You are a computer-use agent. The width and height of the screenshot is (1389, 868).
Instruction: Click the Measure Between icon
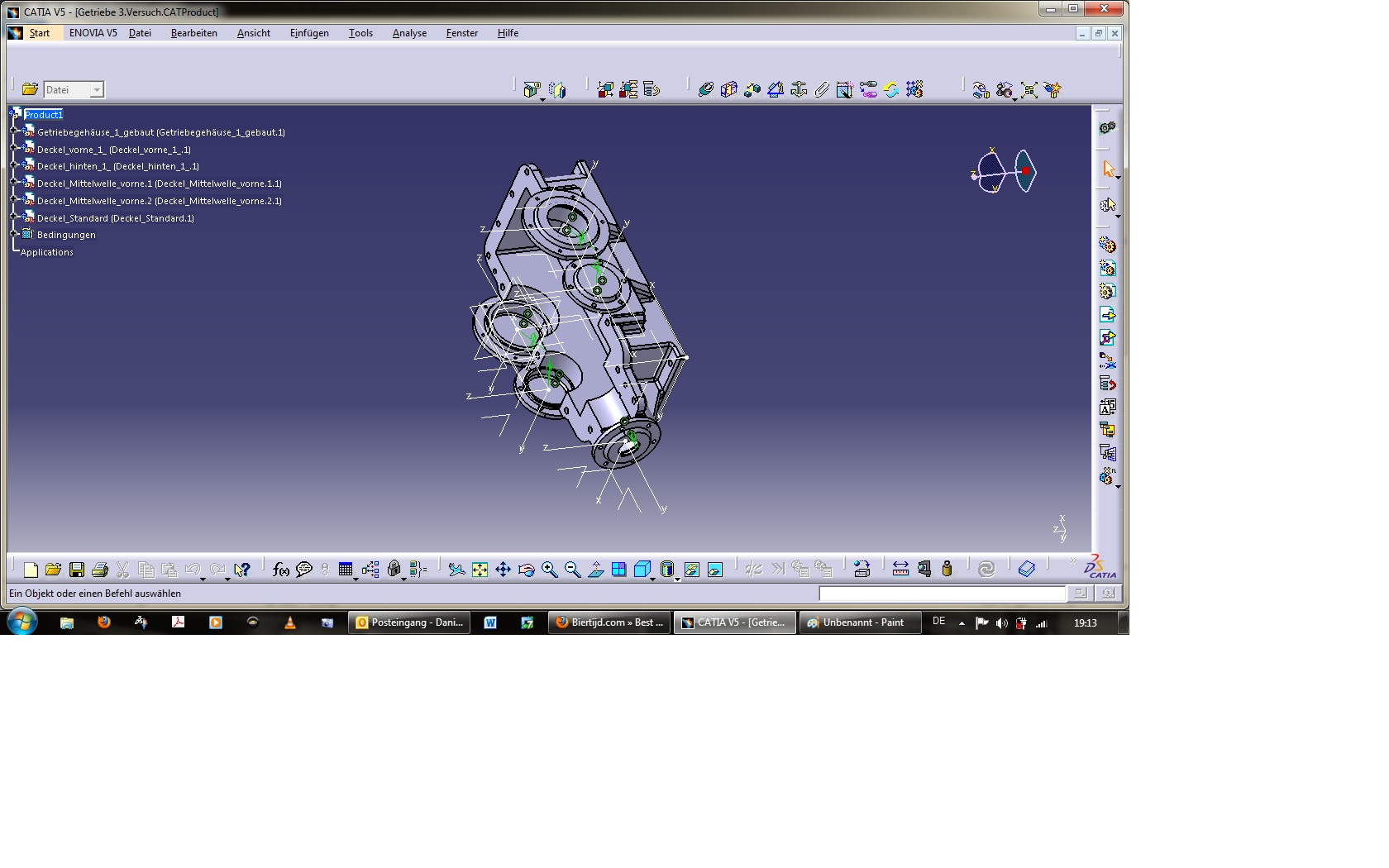click(x=901, y=569)
